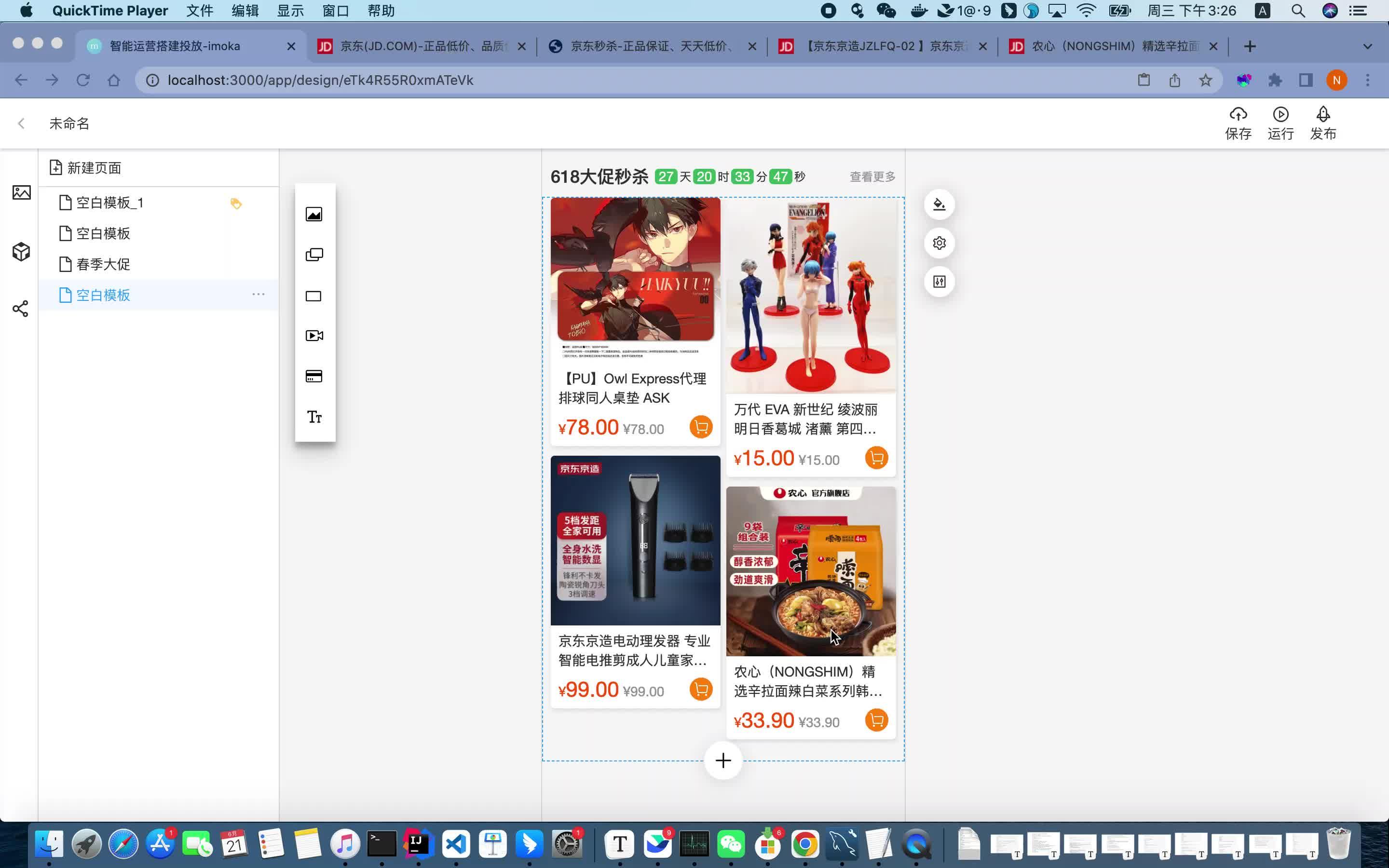Viewport: 1389px width, 868px height.
Task: Open the share page icon in address bar
Action: [1174, 81]
